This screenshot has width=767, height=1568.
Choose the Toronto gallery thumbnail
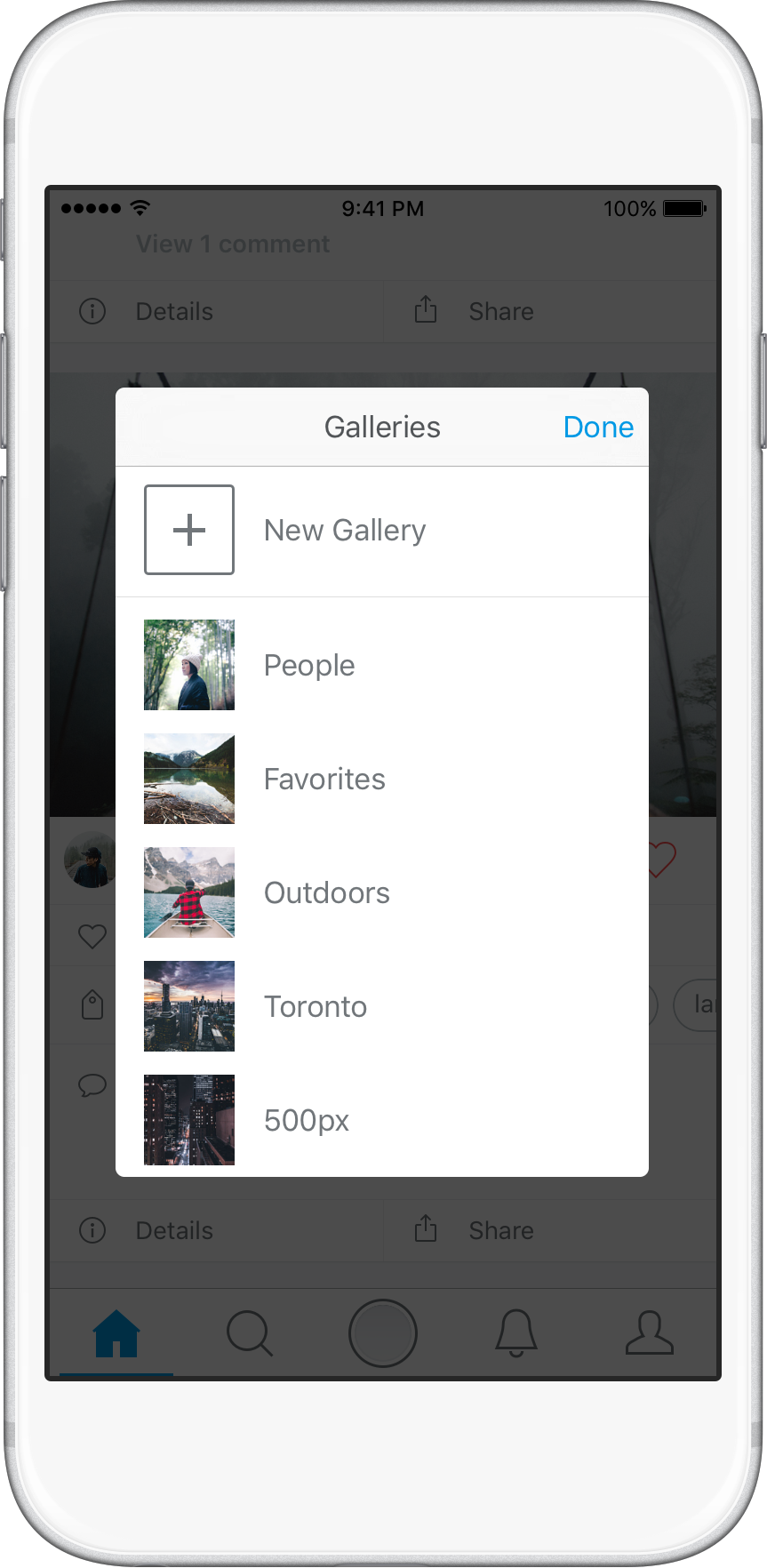click(189, 1006)
